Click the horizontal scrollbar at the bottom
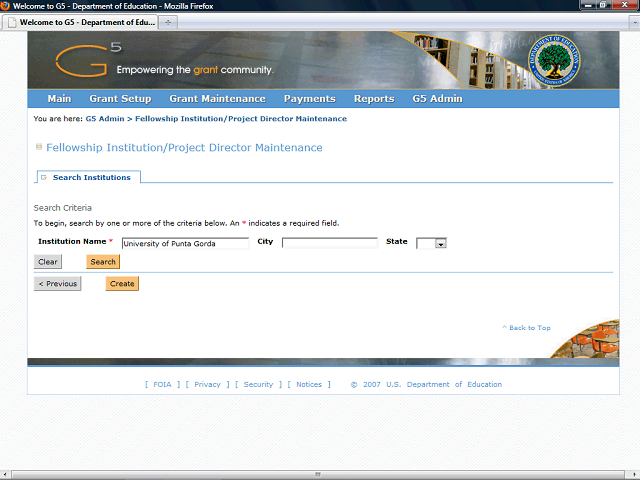640x480 pixels. point(318,475)
